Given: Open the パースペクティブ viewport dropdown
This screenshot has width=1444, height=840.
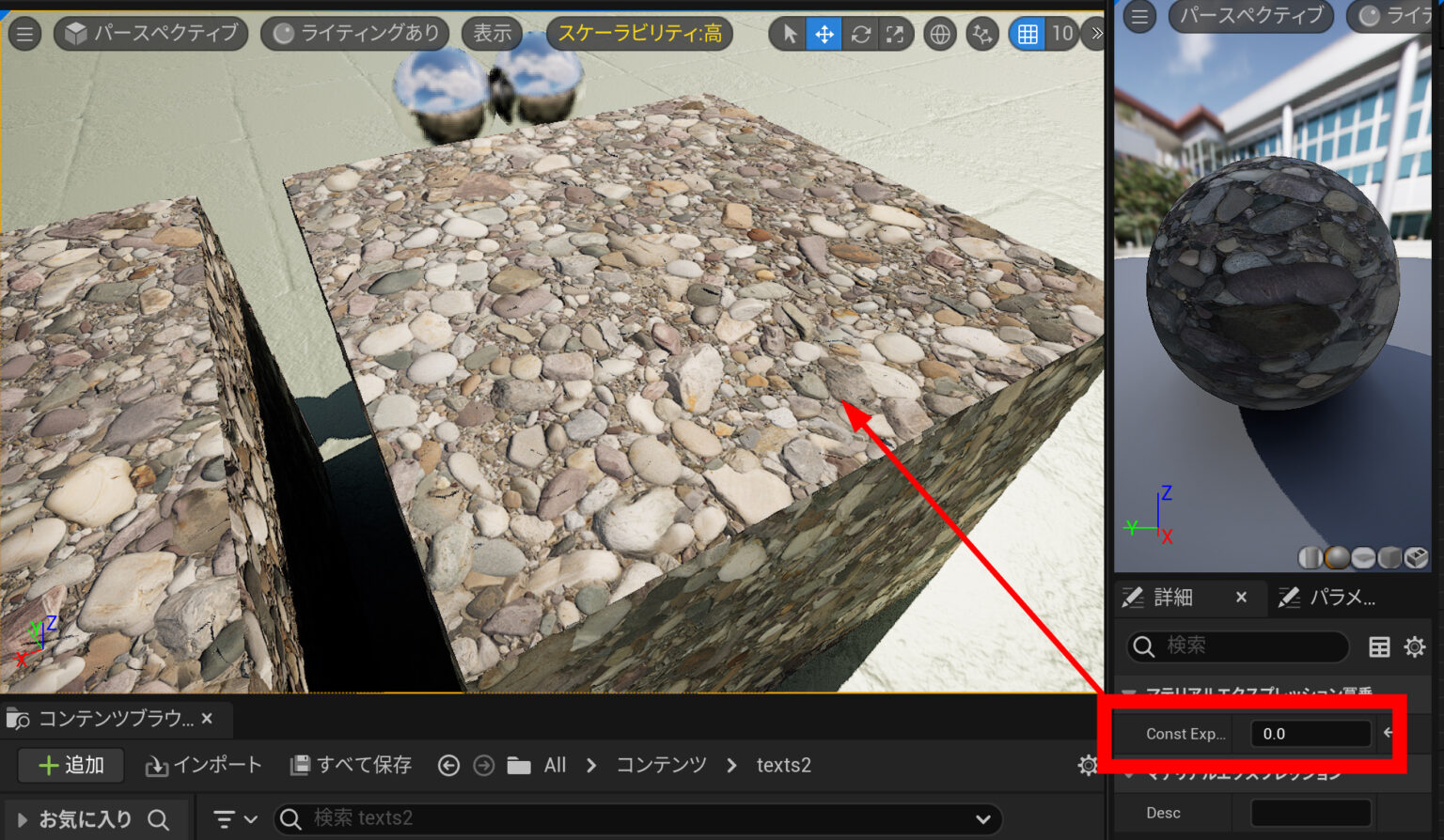Looking at the screenshot, I should click(x=149, y=32).
